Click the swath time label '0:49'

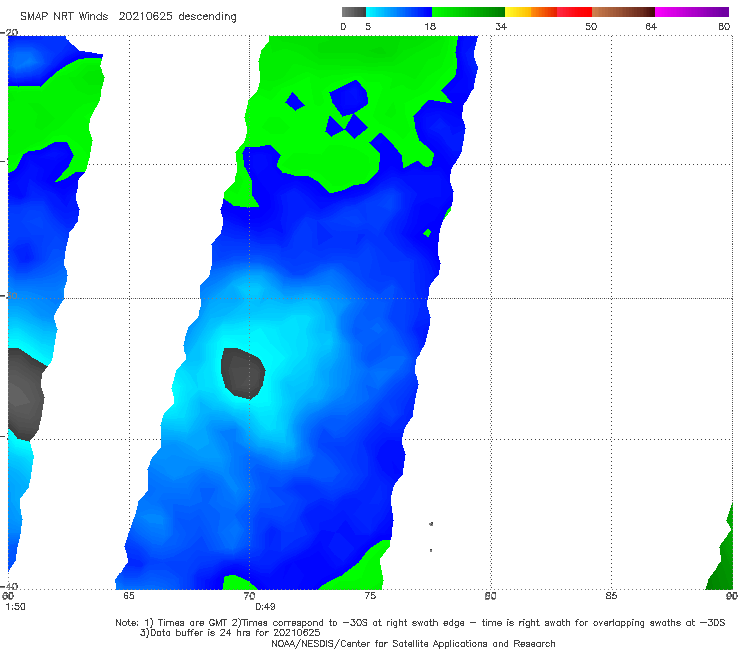click(x=265, y=607)
